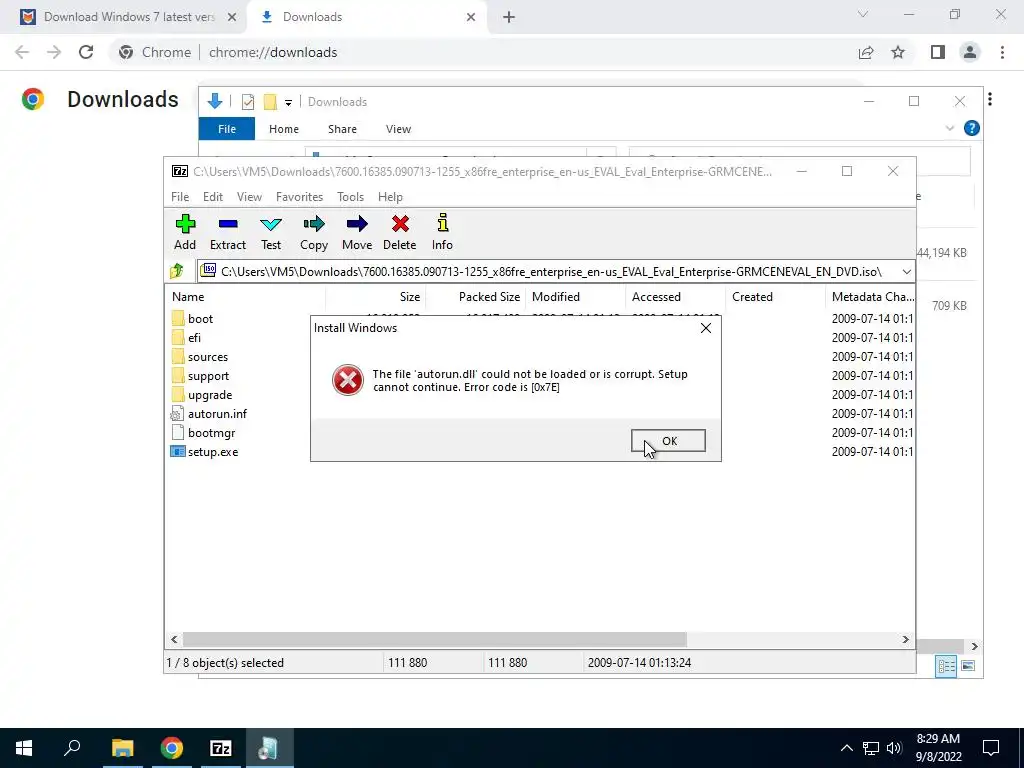Open Explorer quick access toolbar dropdown
Screen dimensions: 1024x768
pos(288,102)
